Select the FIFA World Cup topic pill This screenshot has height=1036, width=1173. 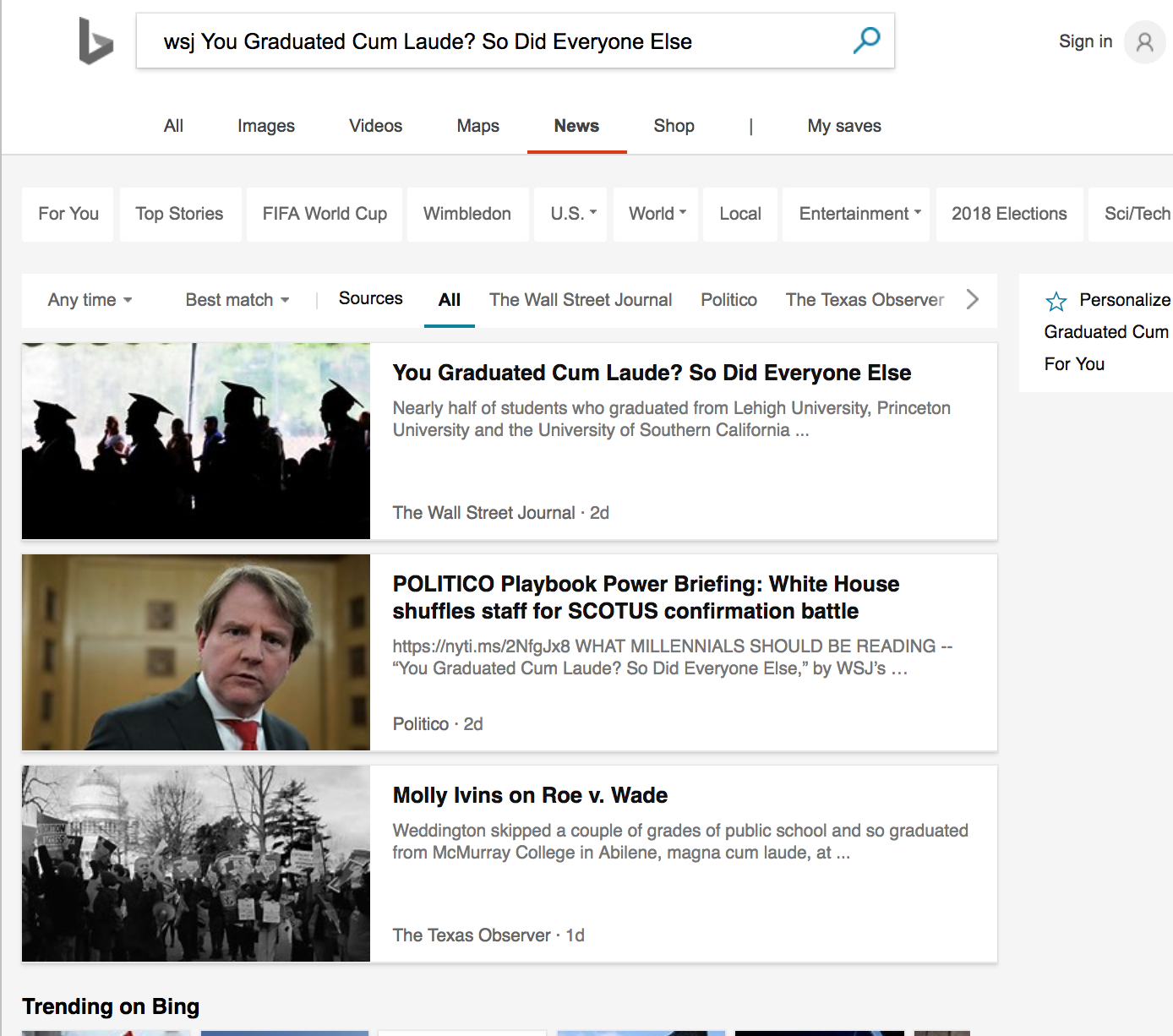click(324, 214)
